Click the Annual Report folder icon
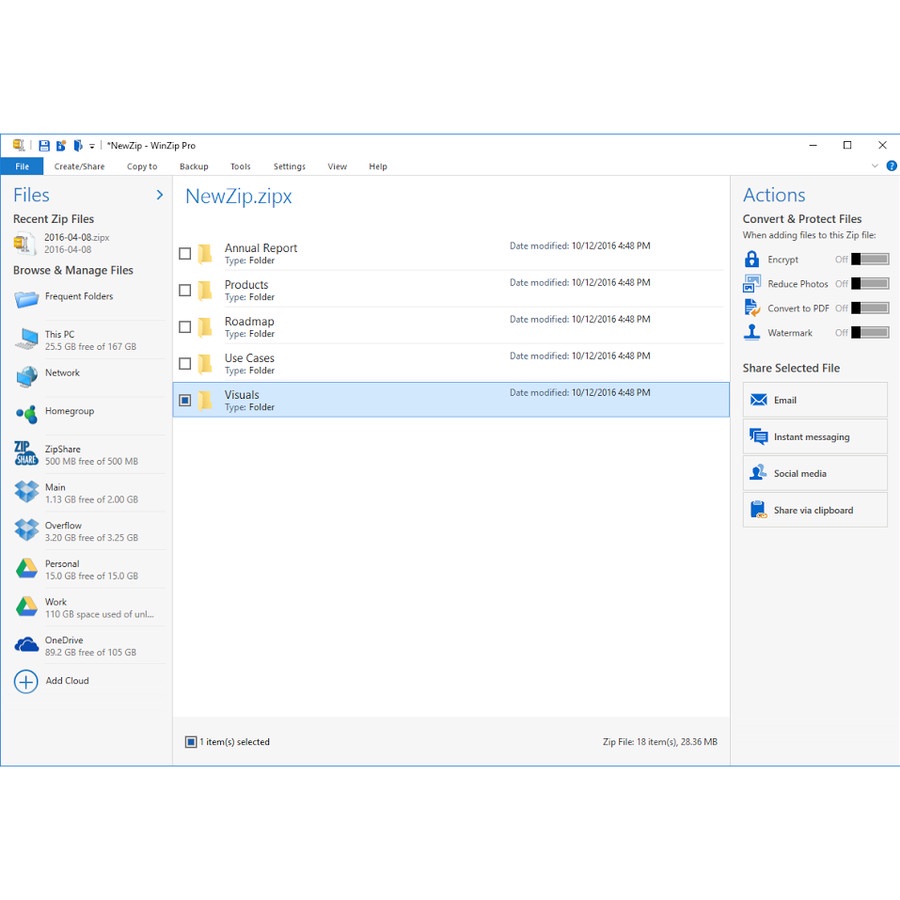This screenshot has height=900, width=900. click(x=205, y=254)
